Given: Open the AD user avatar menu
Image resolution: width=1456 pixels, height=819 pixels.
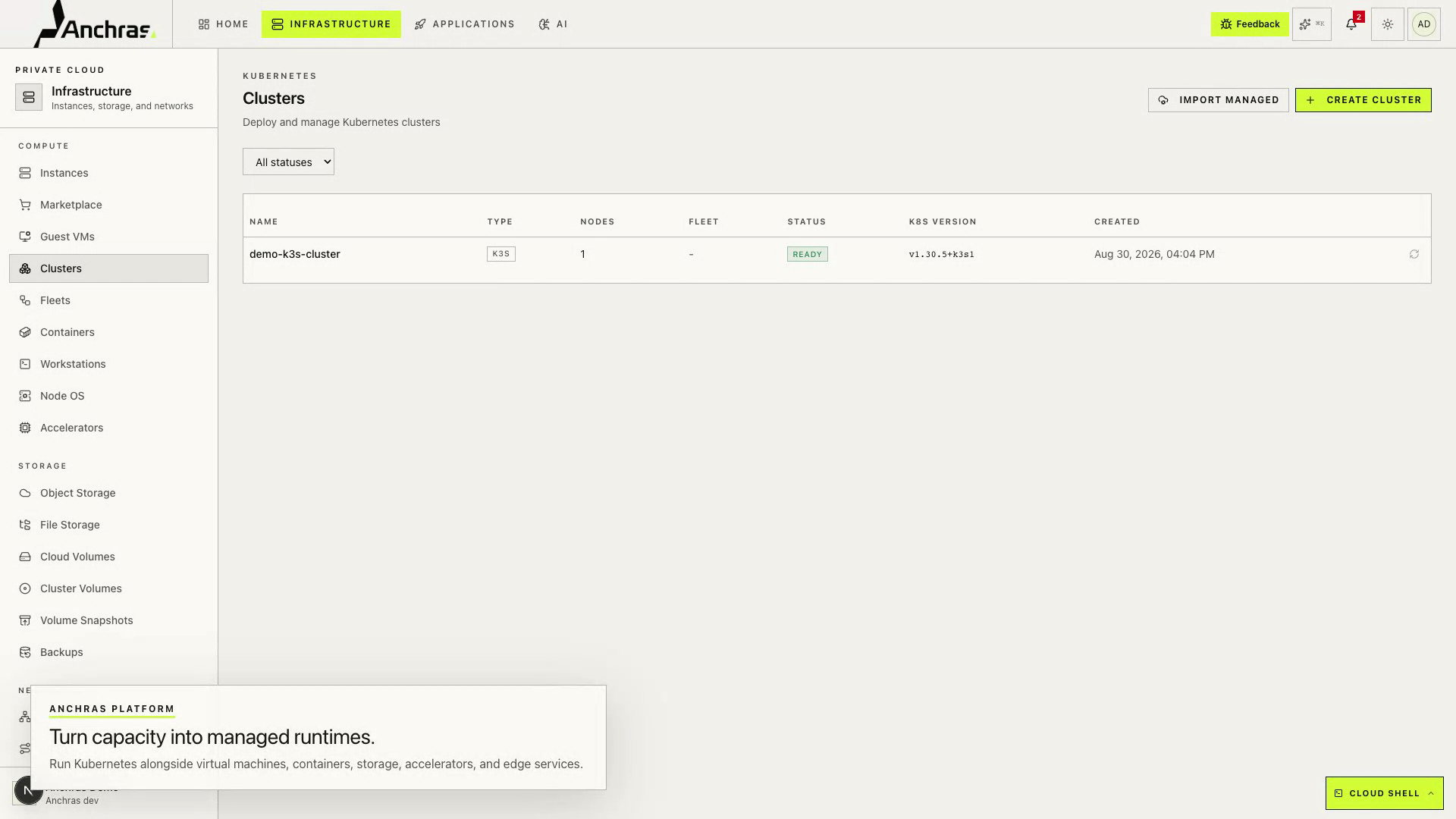Looking at the screenshot, I should [1424, 24].
